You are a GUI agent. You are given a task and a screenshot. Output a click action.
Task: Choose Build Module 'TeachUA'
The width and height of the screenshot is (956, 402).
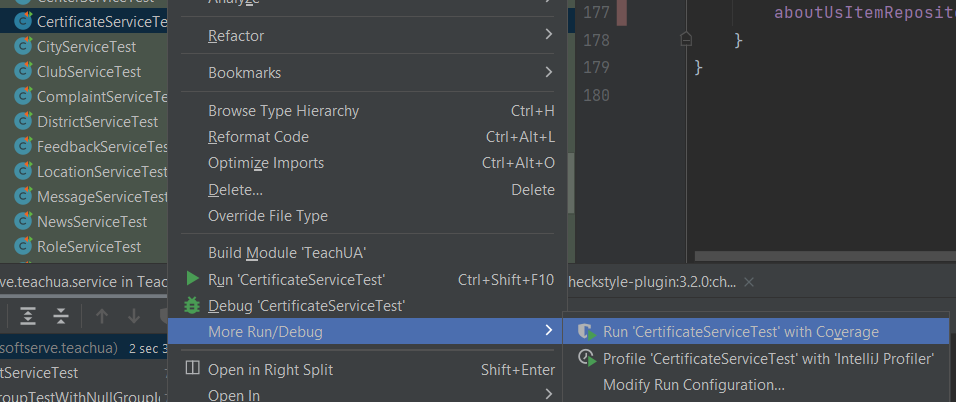pos(370,253)
